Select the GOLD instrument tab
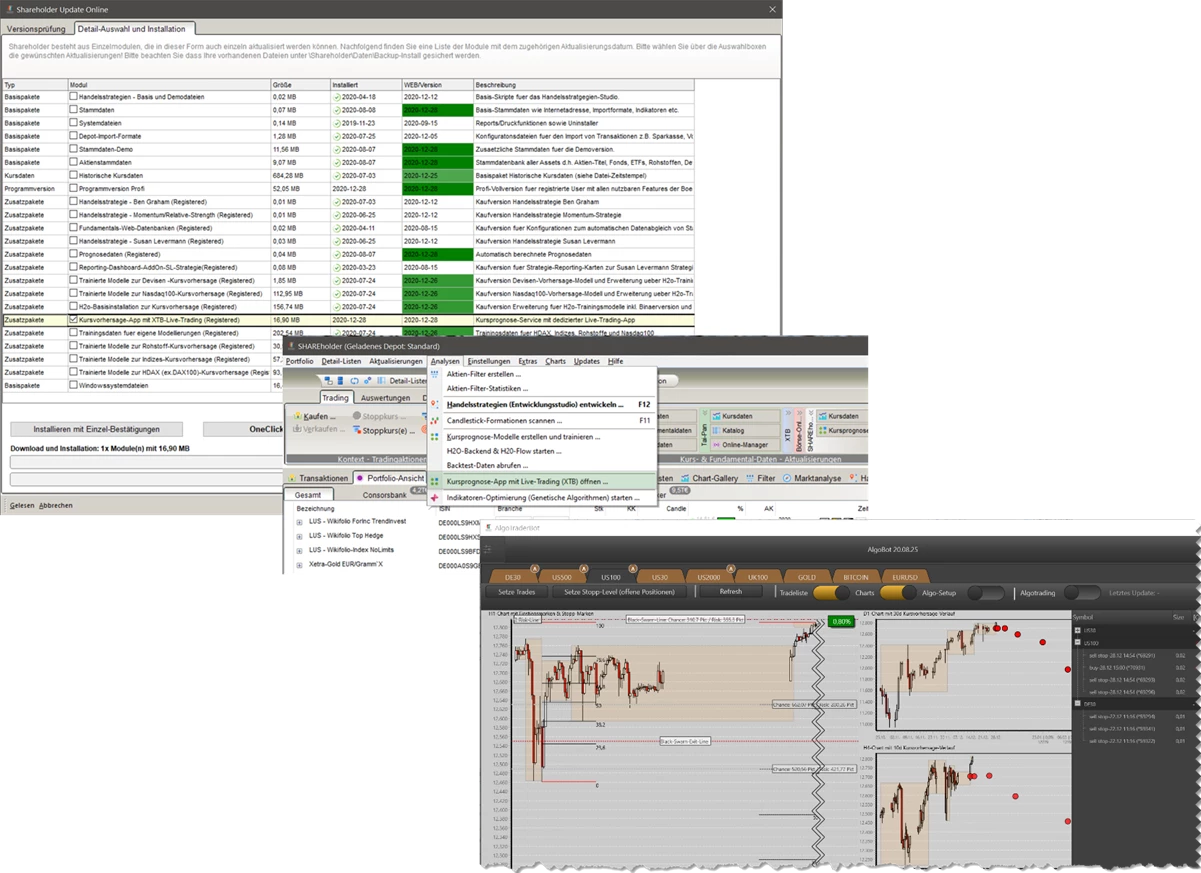 tap(805, 577)
